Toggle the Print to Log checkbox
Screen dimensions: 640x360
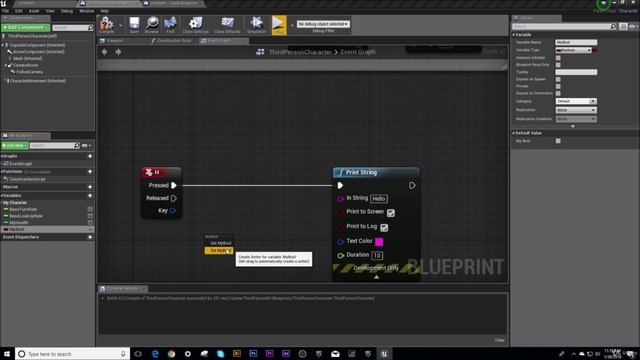384,227
